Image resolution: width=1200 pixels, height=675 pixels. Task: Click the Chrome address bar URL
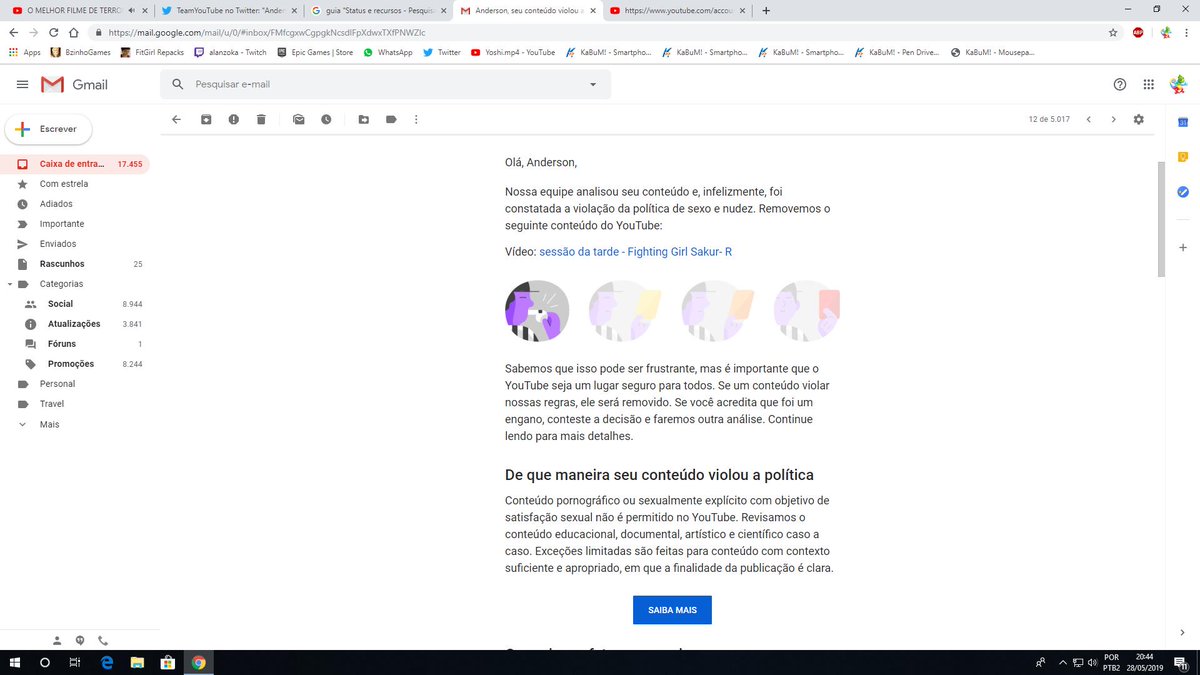click(267, 32)
